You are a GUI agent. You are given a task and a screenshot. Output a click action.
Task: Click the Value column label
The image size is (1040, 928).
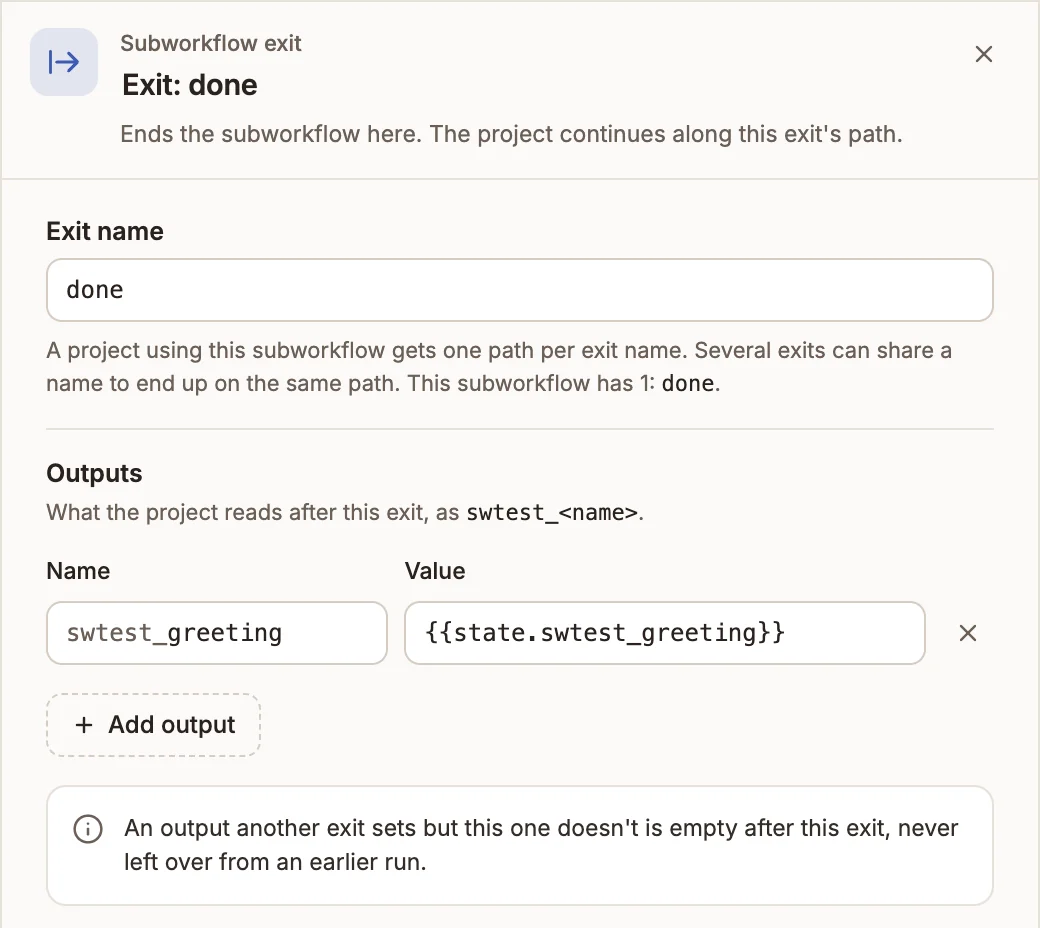pos(435,571)
